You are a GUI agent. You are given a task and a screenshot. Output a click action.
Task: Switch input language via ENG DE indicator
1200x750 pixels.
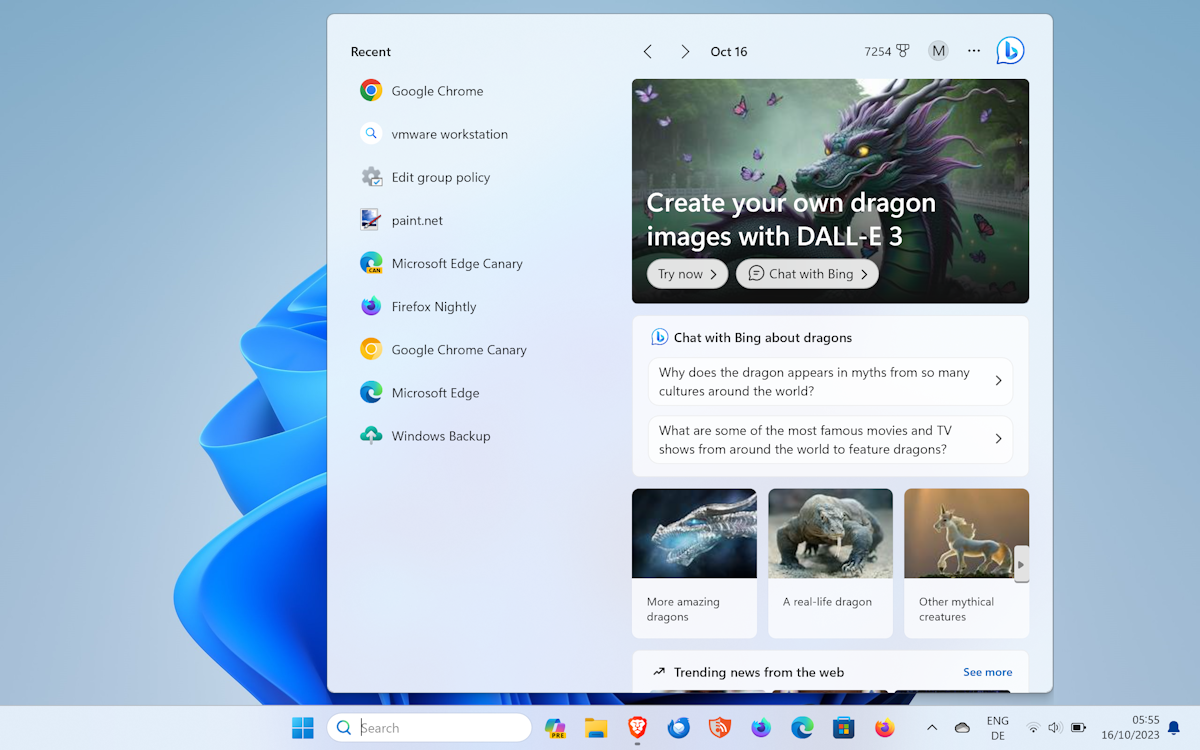click(x=997, y=727)
